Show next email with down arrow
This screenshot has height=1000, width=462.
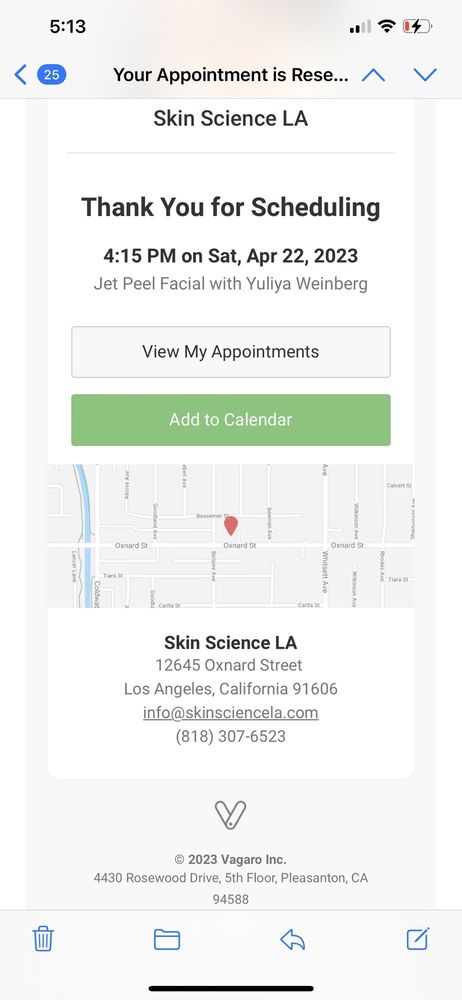[425, 75]
